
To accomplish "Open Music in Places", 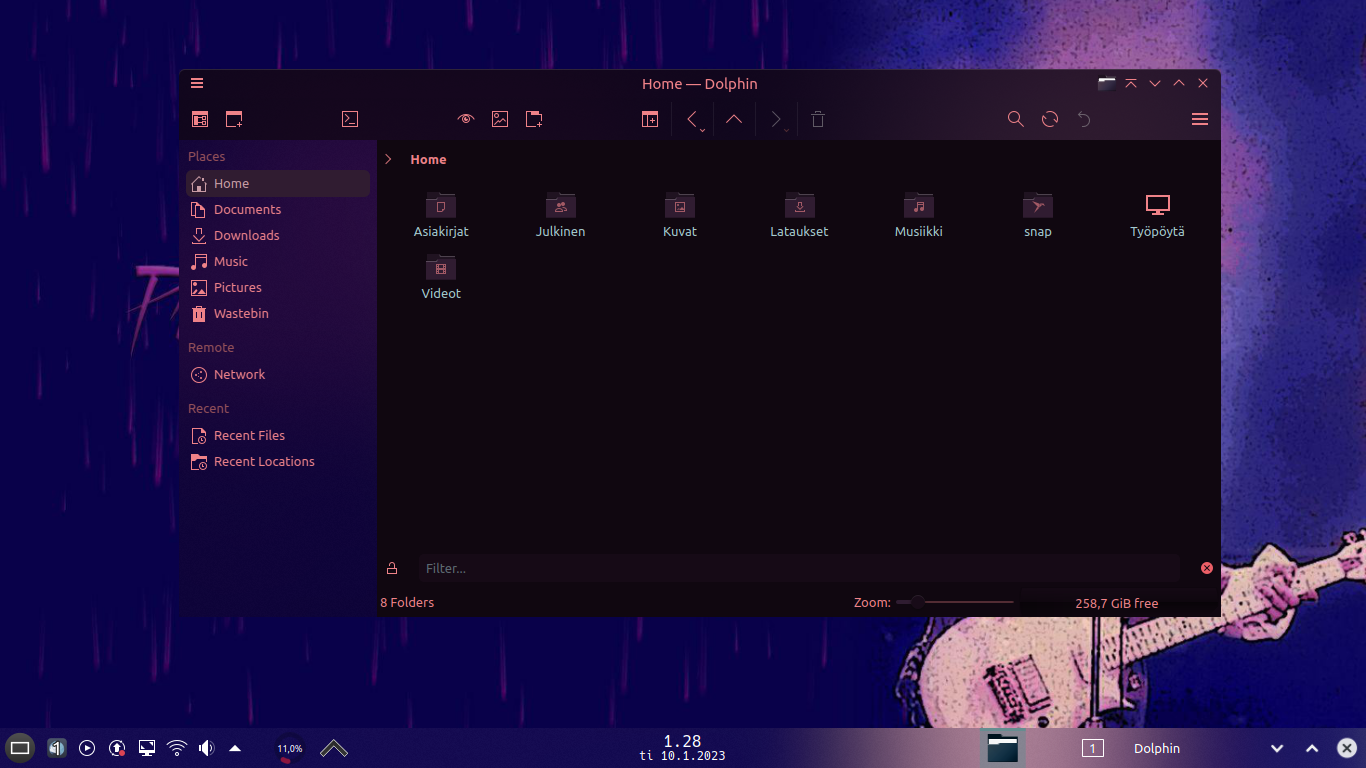I will pyautogui.click(x=278, y=261).
